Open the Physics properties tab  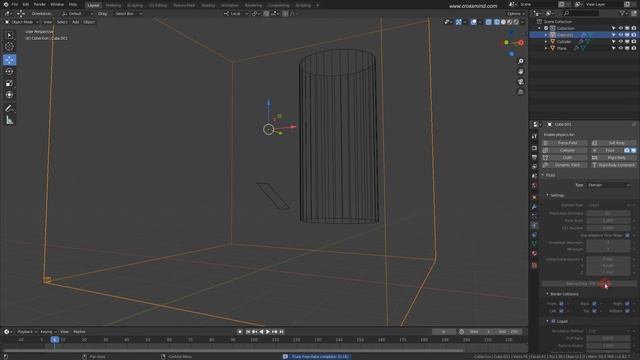(534, 225)
